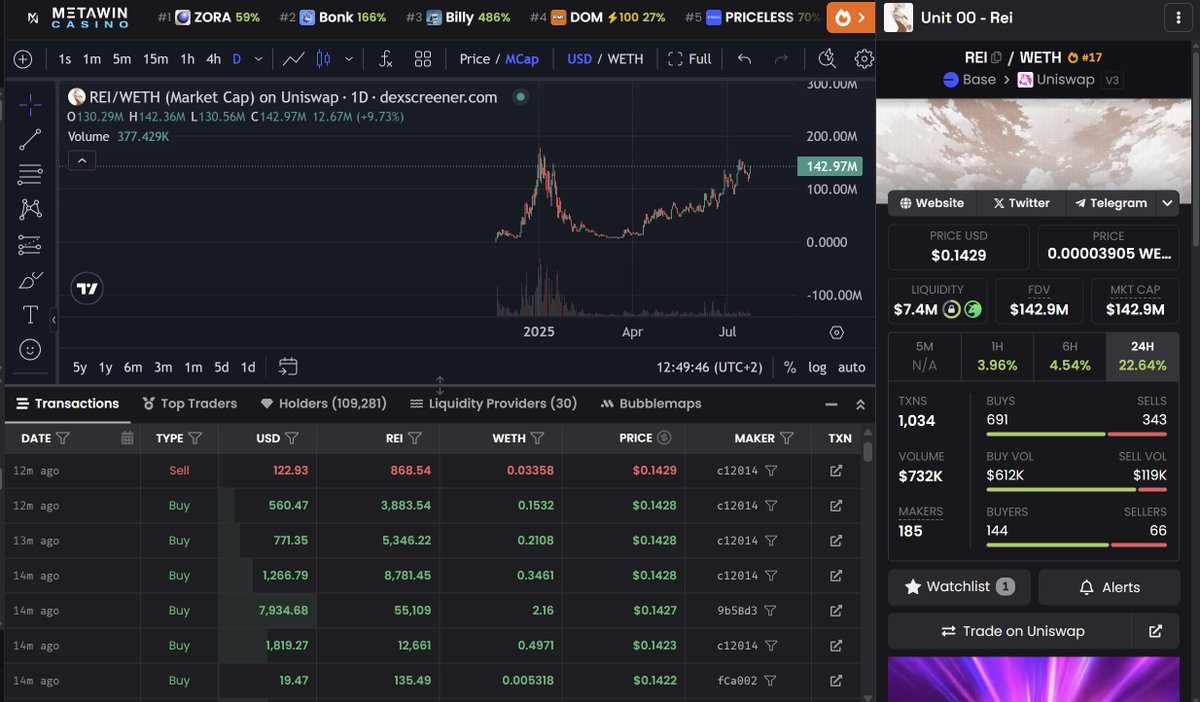This screenshot has width=1200, height=702.
Task: Set chart range to 1y
Action: tap(105, 367)
